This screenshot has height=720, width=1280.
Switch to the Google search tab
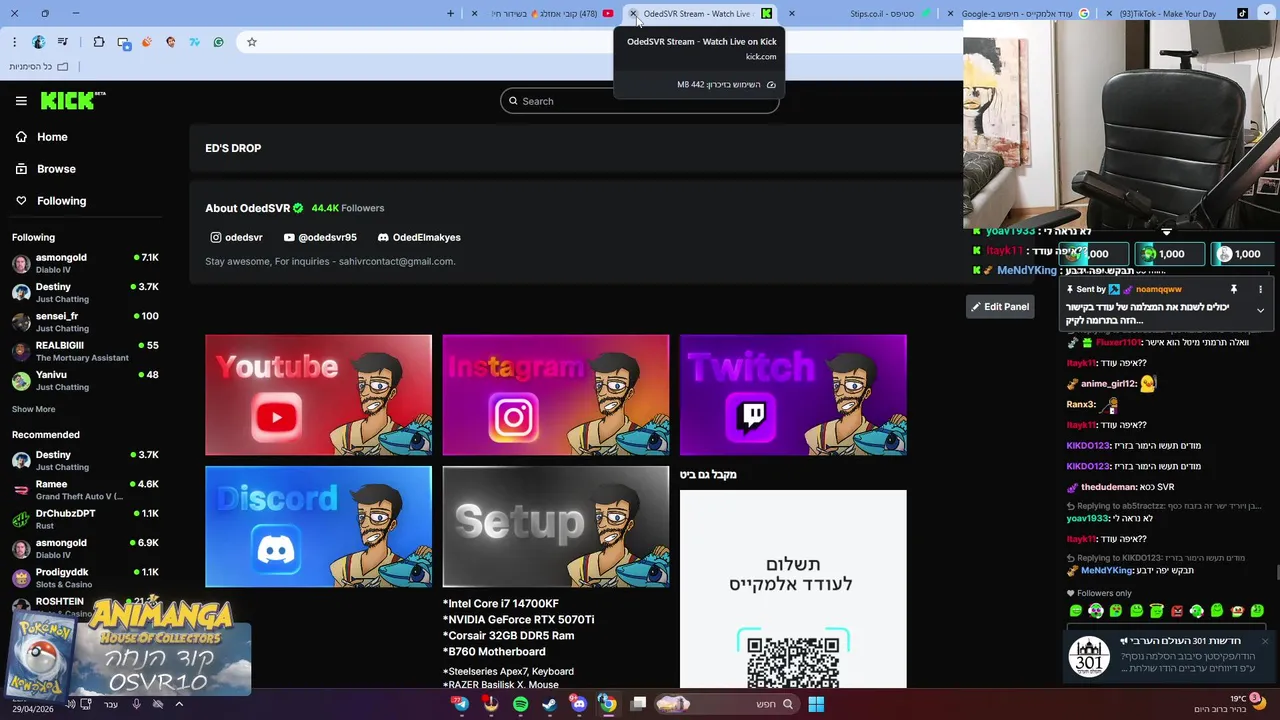(x=1020, y=13)
